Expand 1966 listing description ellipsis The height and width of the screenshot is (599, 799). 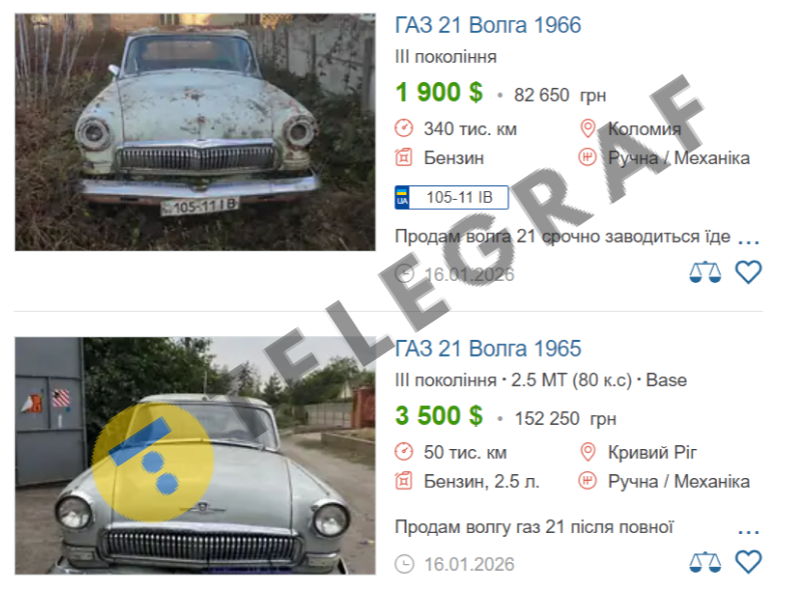pyautogui.click(x=749, y=240)
